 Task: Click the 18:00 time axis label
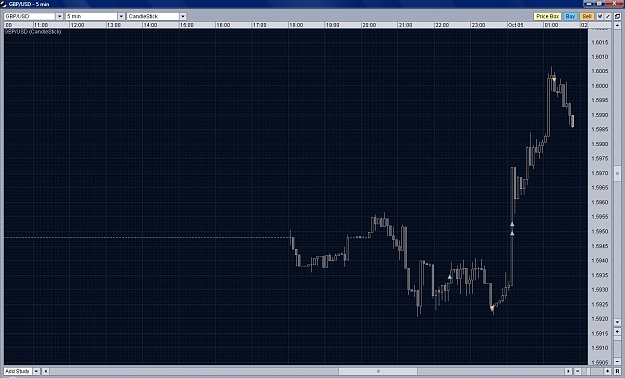coord(296,25)
